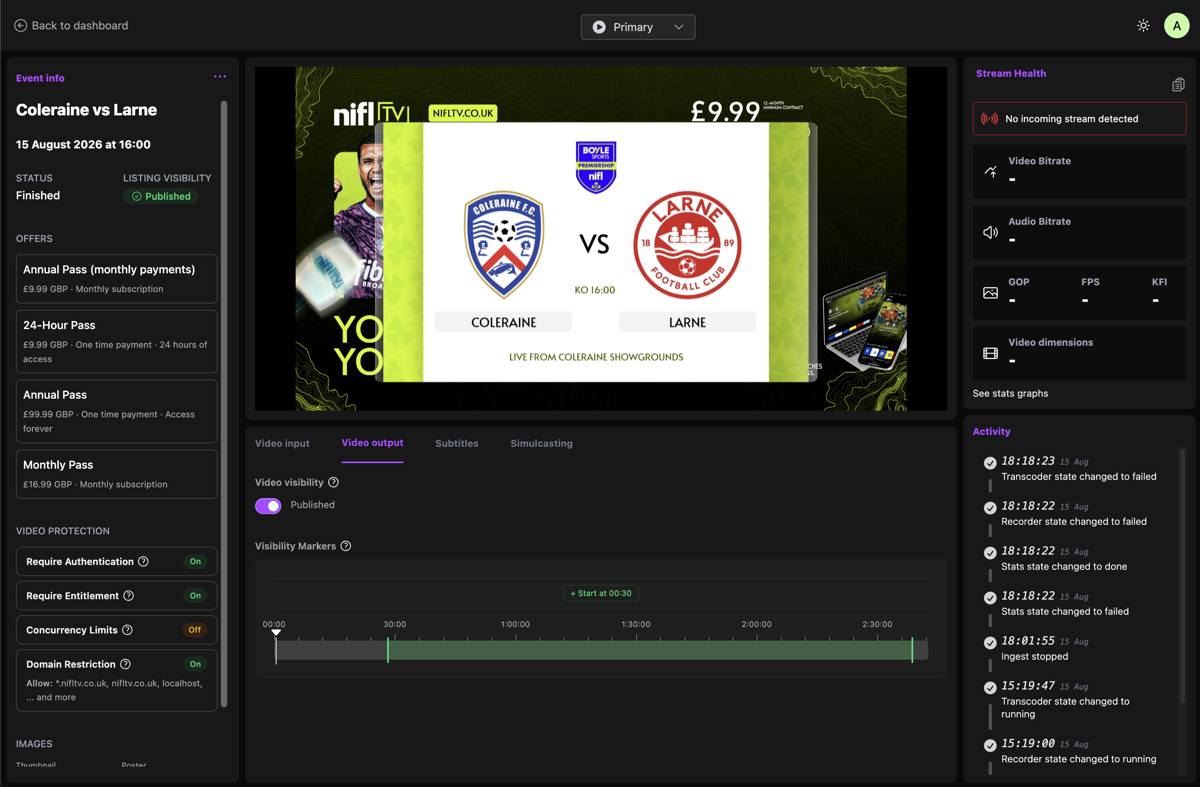Show help for Domain Restriction

125,664
